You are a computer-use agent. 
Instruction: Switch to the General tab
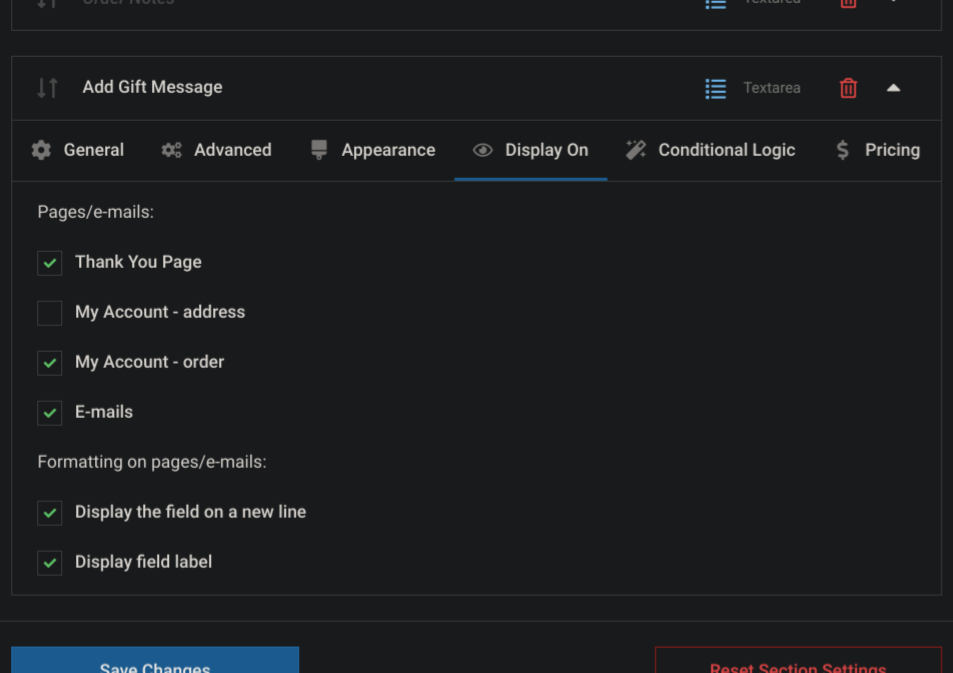pyautogui.click(x=94, y=149)
